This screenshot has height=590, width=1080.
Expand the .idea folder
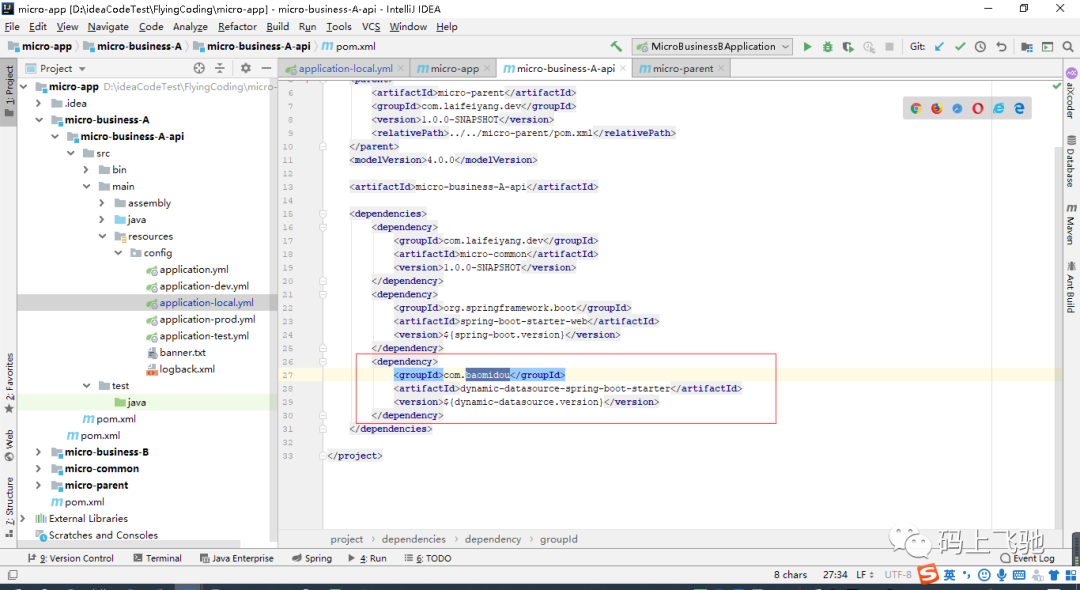click(x=39, y=103)
